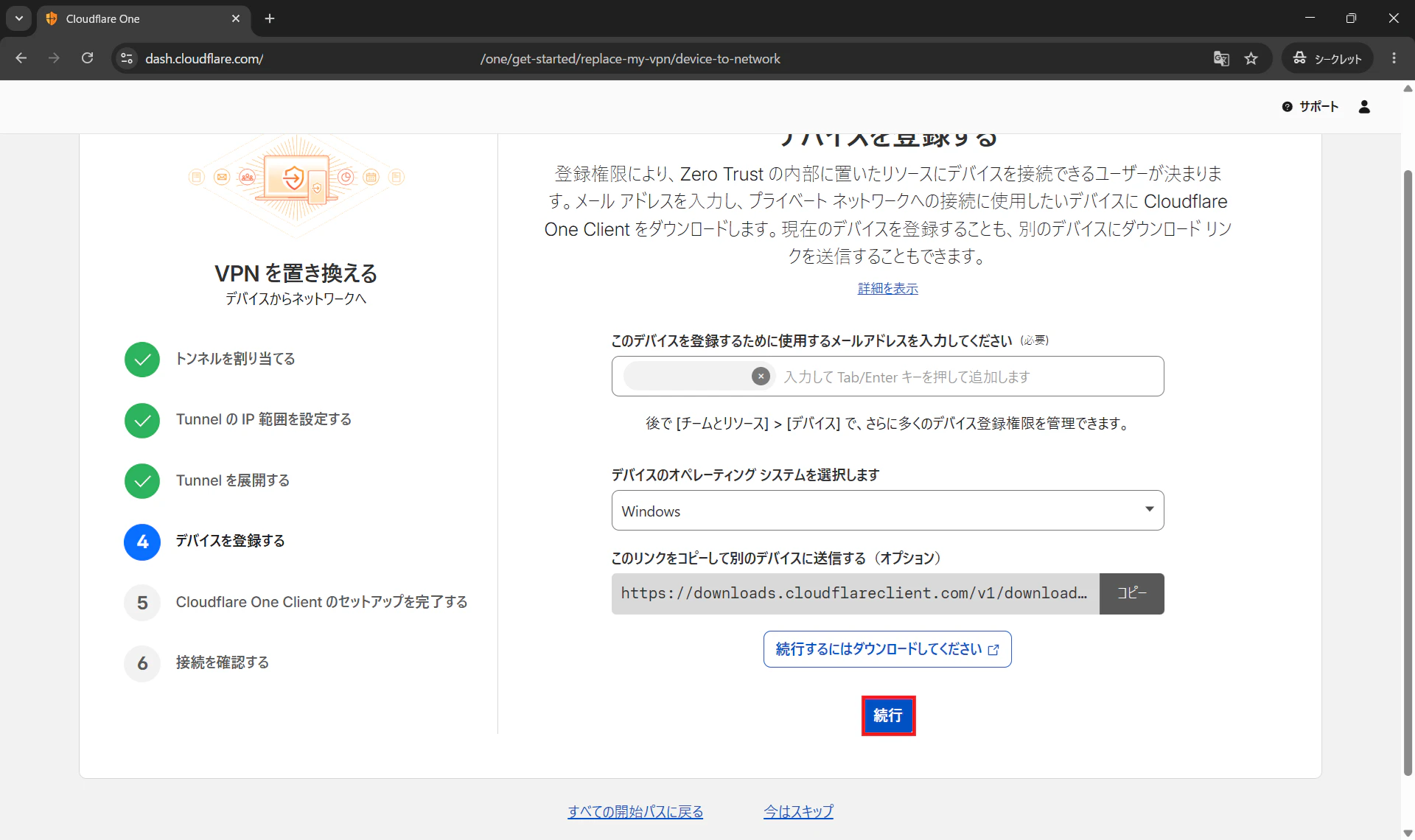The width and height of the screenshot is (1415, 840).
Task: Click green checkmark beside Tunnel を展開する
Action: [142, 481]
